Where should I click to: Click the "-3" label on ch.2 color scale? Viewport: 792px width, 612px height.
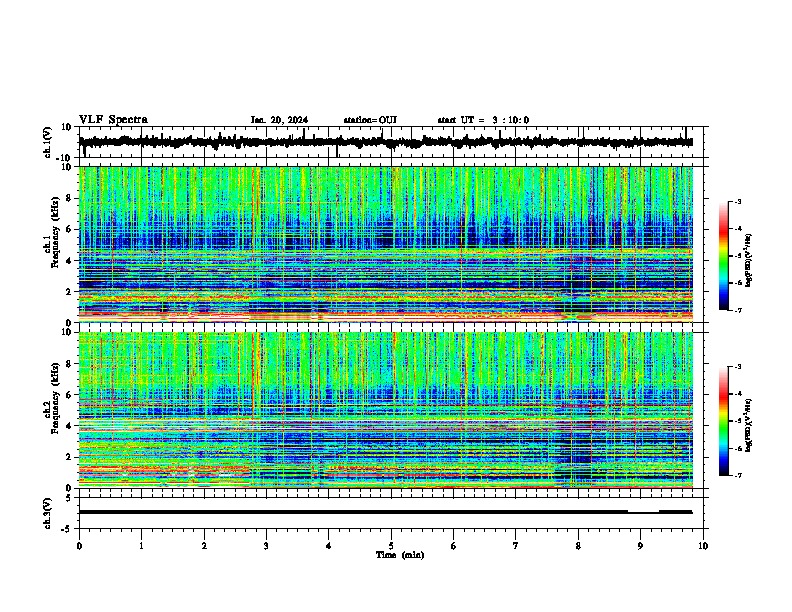[738, 367]
